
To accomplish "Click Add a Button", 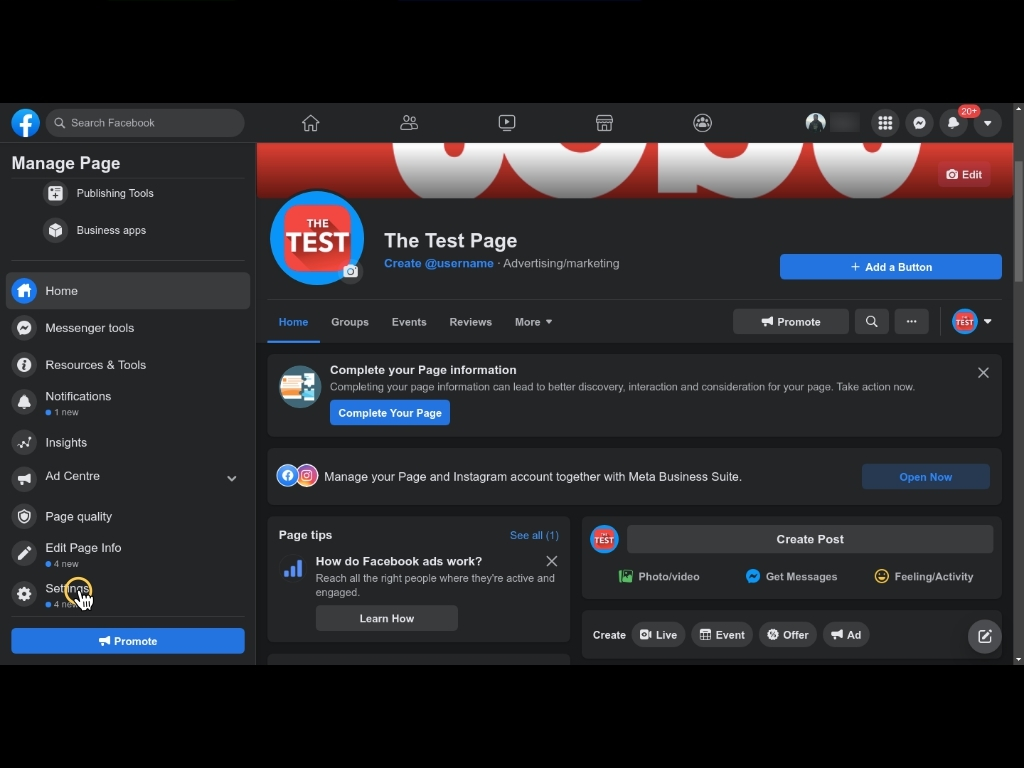I will tap(891, 267).
